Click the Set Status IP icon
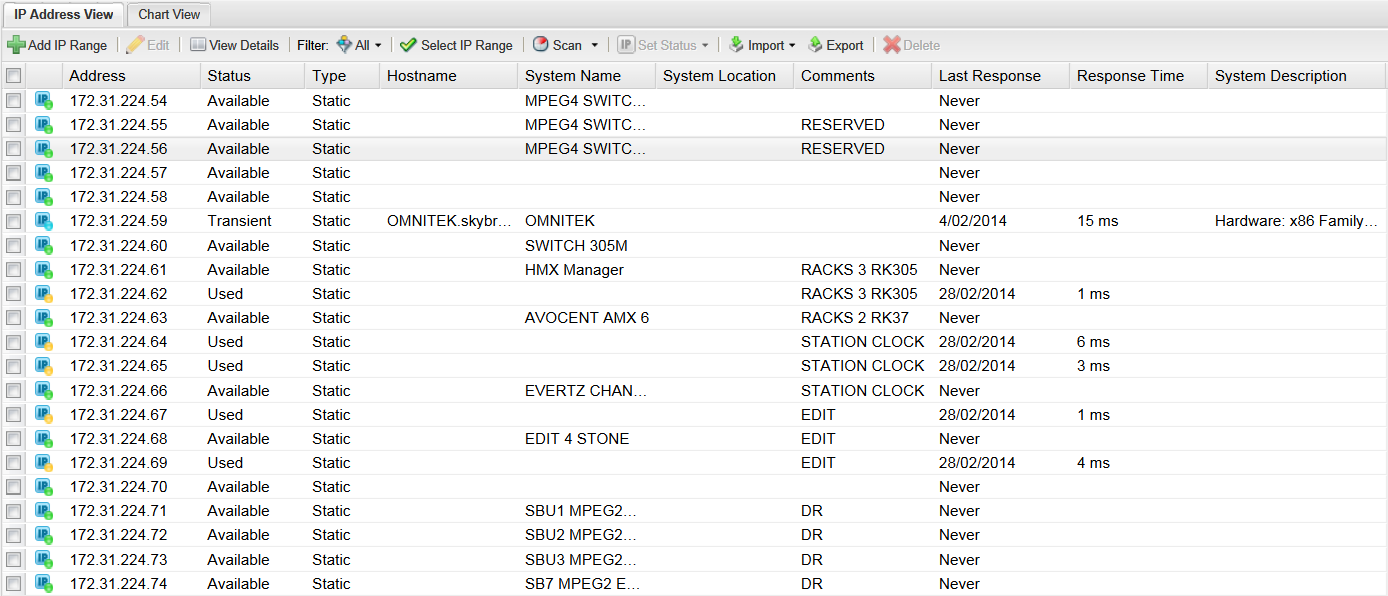The width and height of the screenshot is (1388, 596). click(x=626, y=45)
